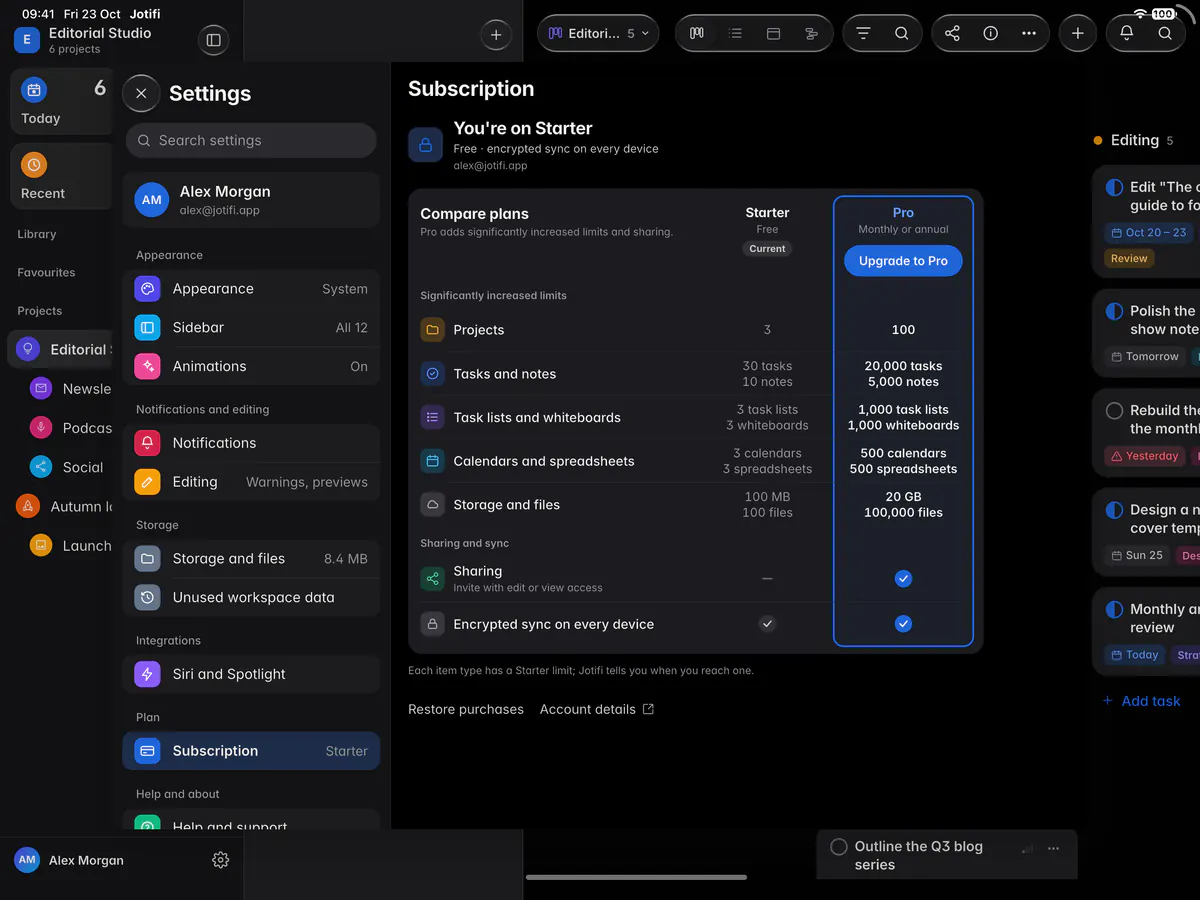The image size is (1200, 900).
Task: Open Siri and Spotlight settings
Action: (x=251, y=674)
